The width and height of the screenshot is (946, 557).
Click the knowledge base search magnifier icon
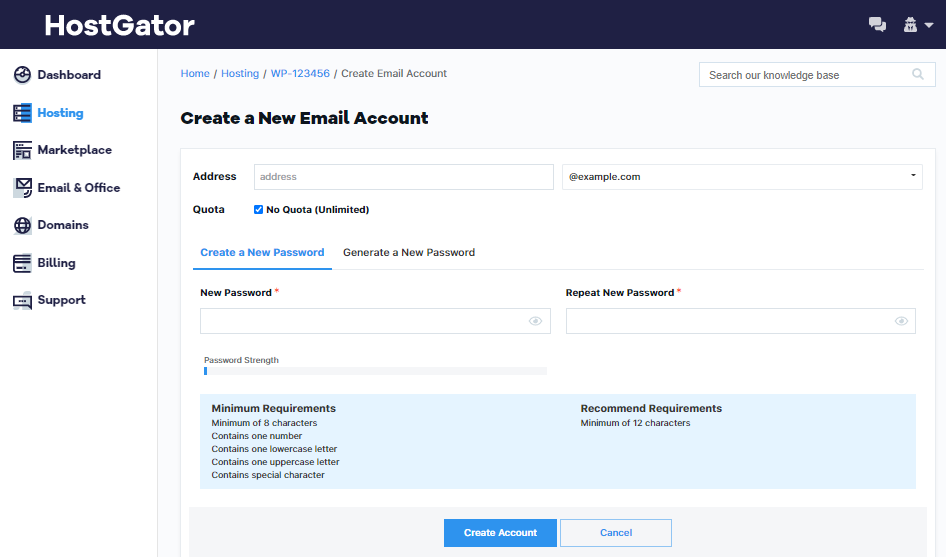[x=918, y=74]
